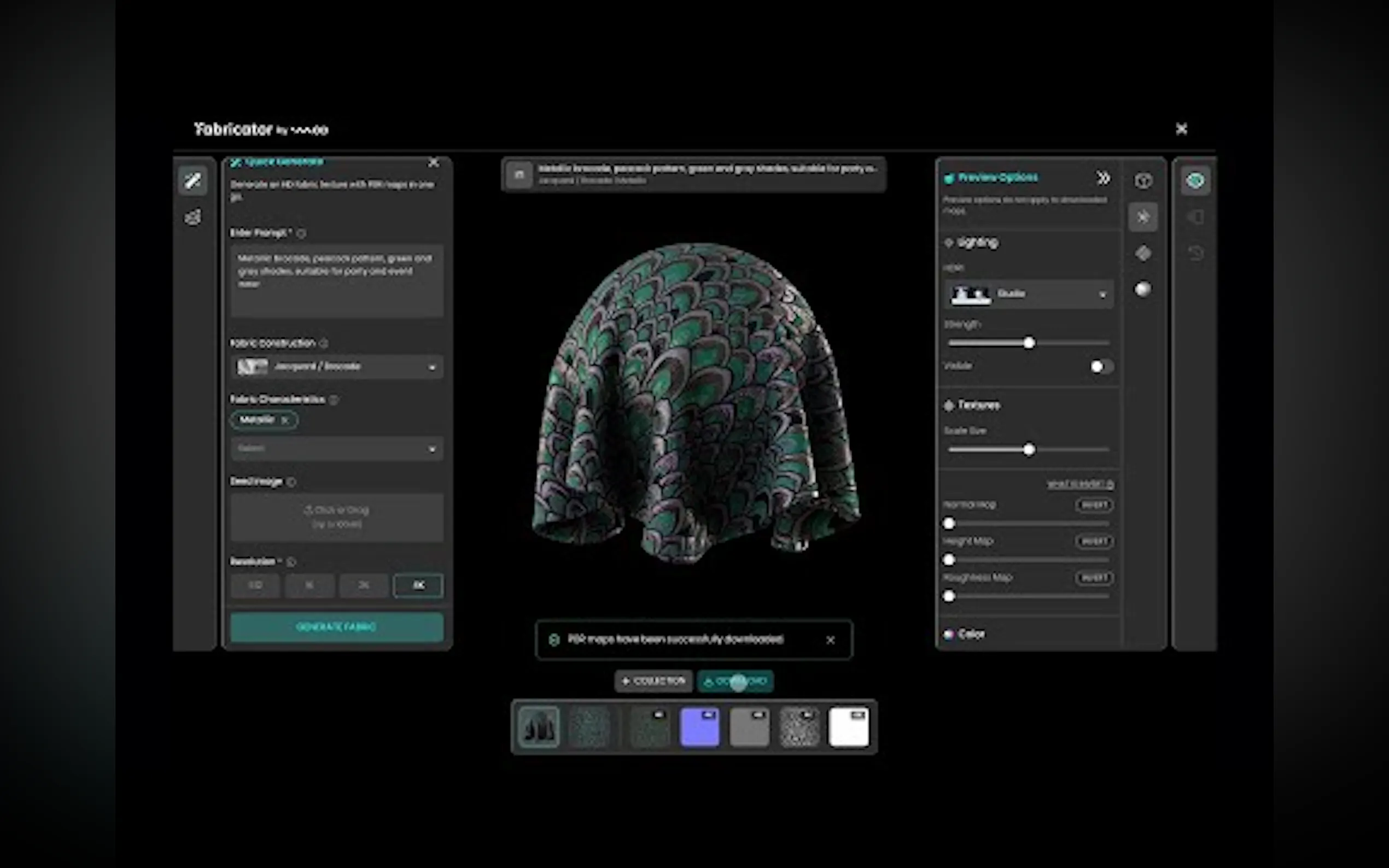Click into the fabric prompt text box

(x=337, y=281)
